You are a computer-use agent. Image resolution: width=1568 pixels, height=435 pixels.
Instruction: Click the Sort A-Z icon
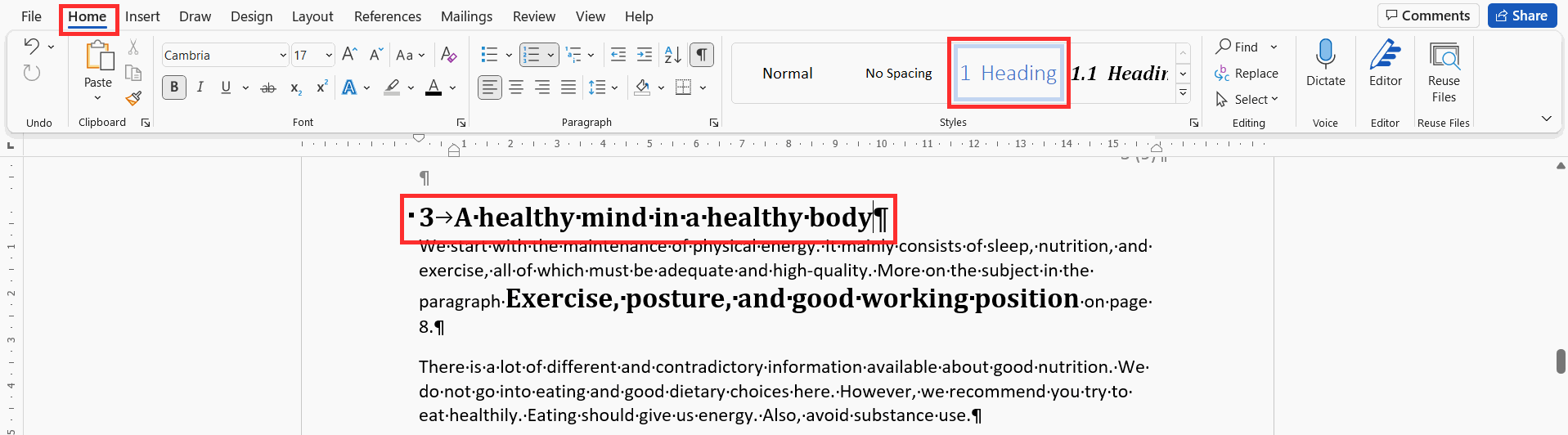(x=672, y=55)
